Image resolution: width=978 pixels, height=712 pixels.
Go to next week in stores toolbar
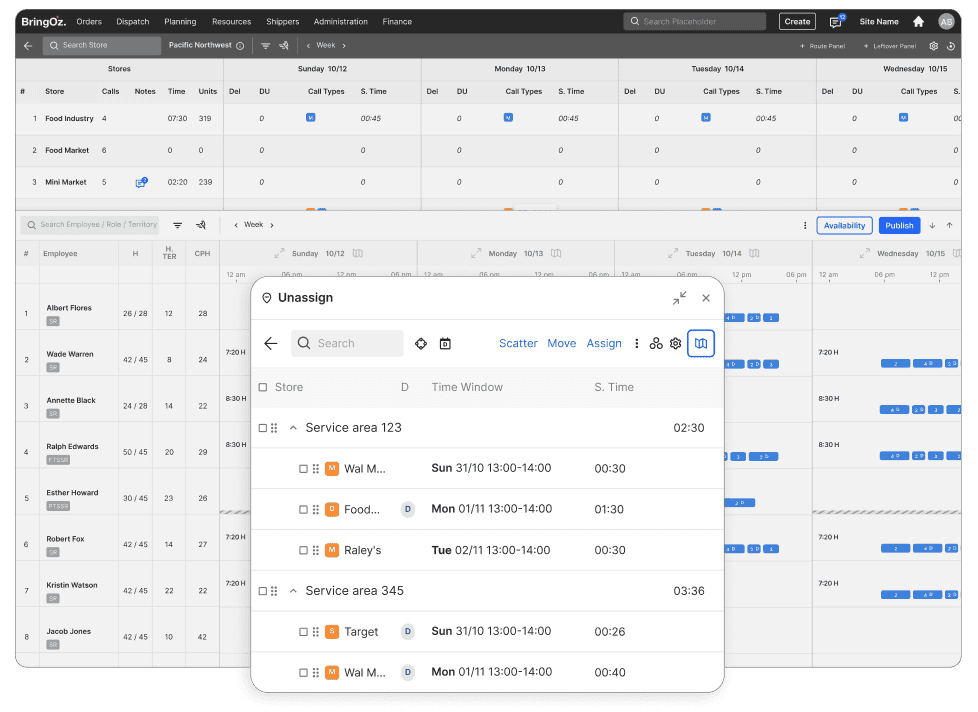[344, 46]
